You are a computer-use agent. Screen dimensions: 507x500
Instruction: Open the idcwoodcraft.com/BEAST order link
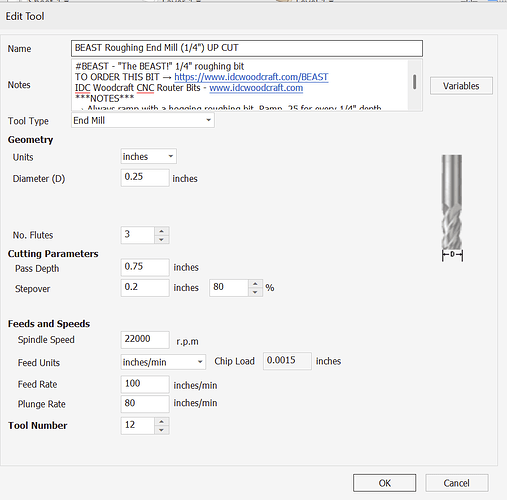pyautogui.click(x=251, y=77)
